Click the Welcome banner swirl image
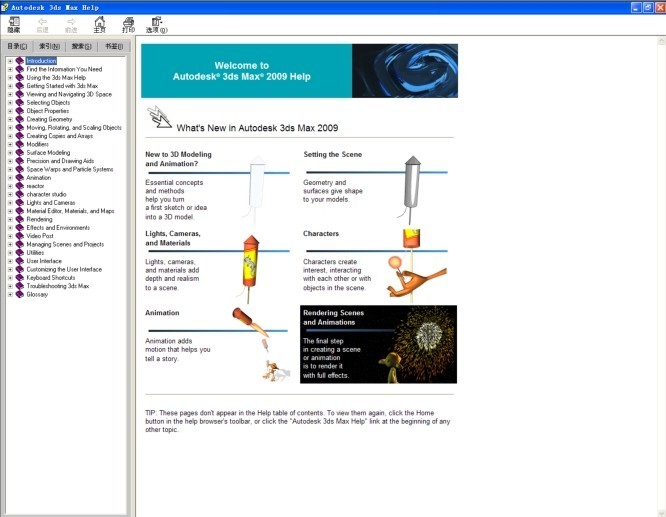This screenshot has height=517, width=666. pos(405,71)
